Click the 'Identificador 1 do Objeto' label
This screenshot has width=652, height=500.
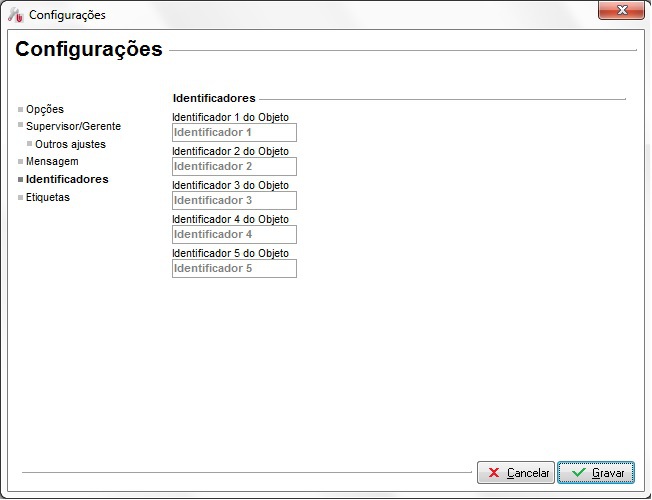230,117
